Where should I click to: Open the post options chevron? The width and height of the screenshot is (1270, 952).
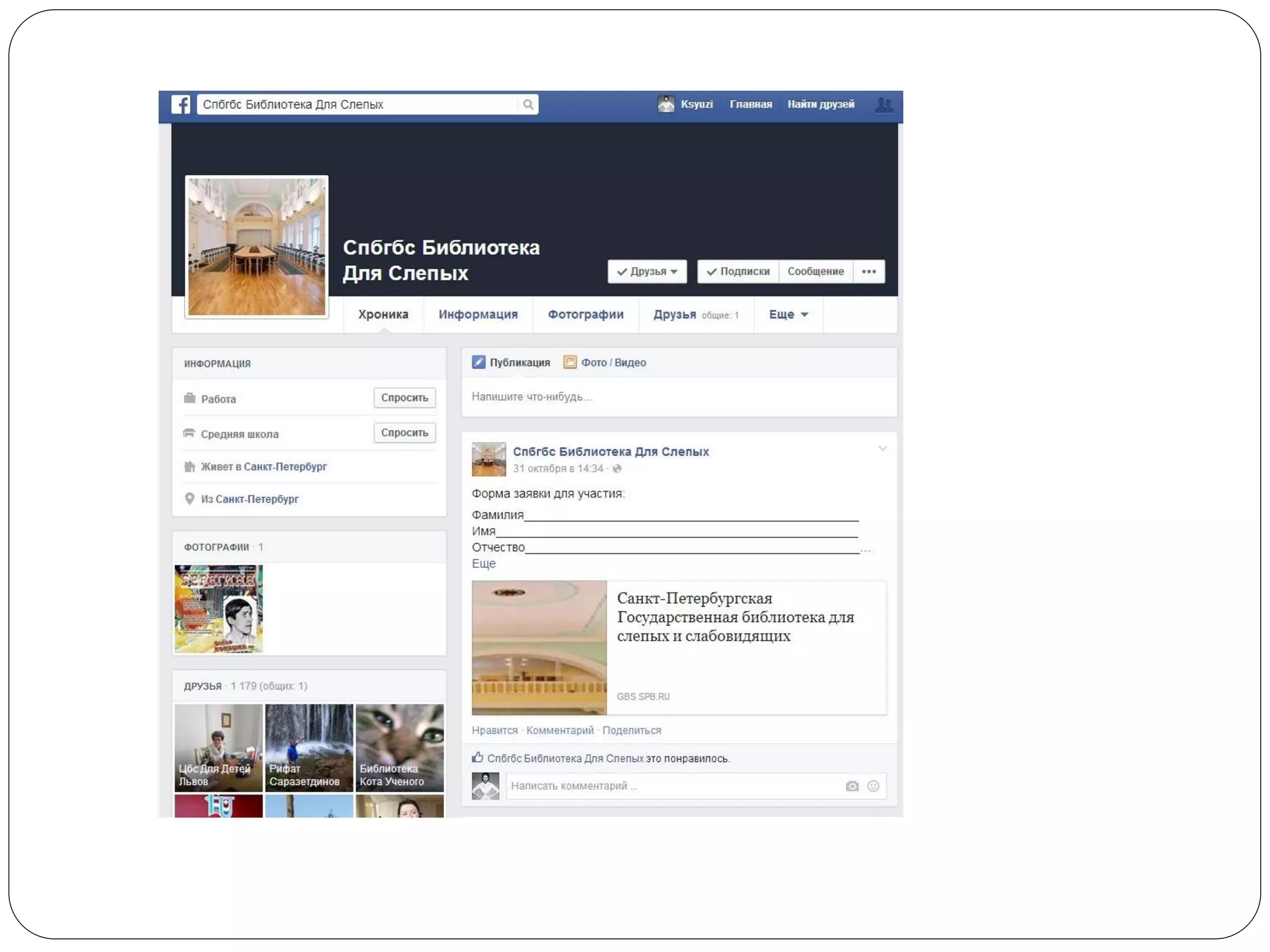pyautogui.click(x=882, y=448)
